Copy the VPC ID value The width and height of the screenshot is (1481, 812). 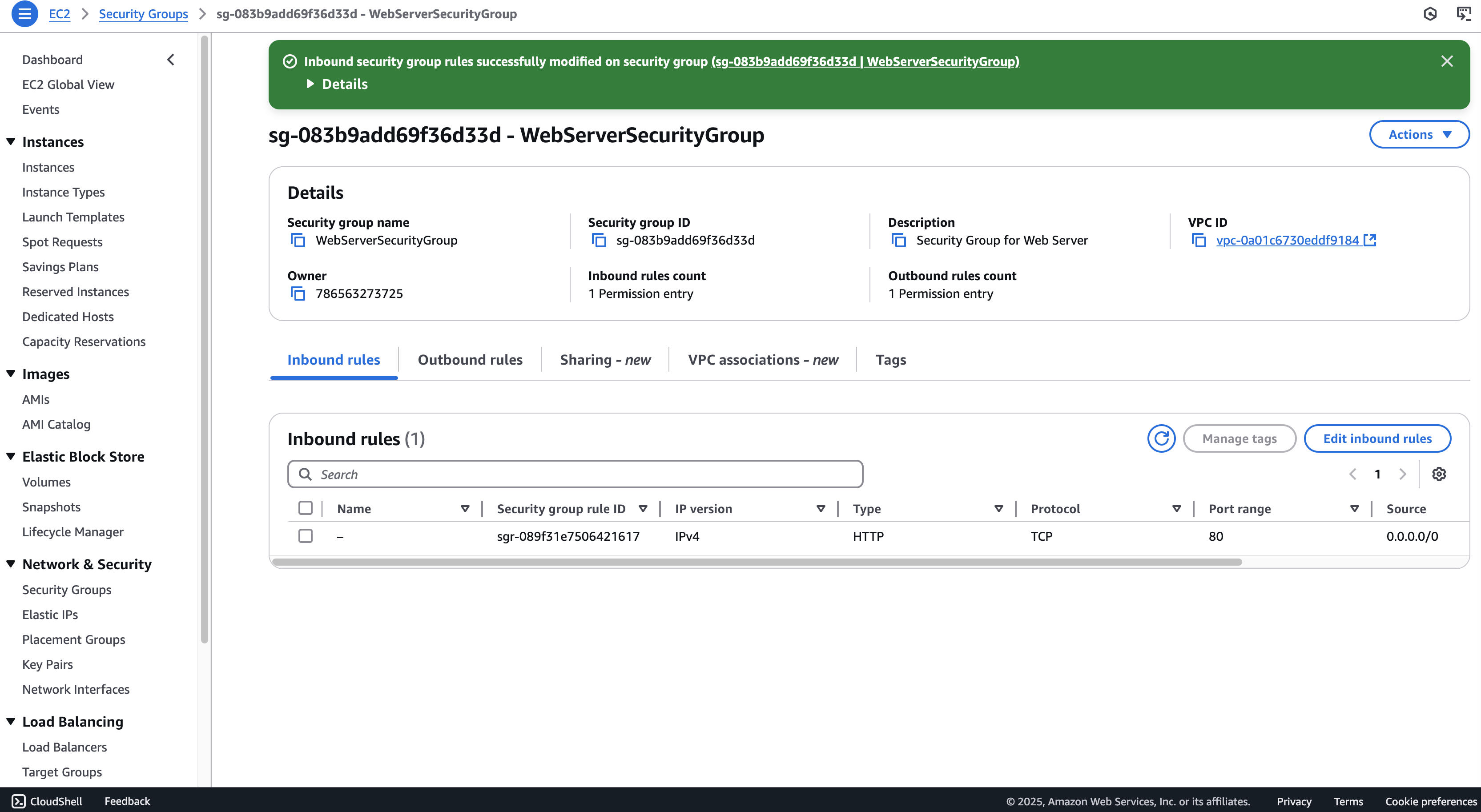tap(1199, 240)
